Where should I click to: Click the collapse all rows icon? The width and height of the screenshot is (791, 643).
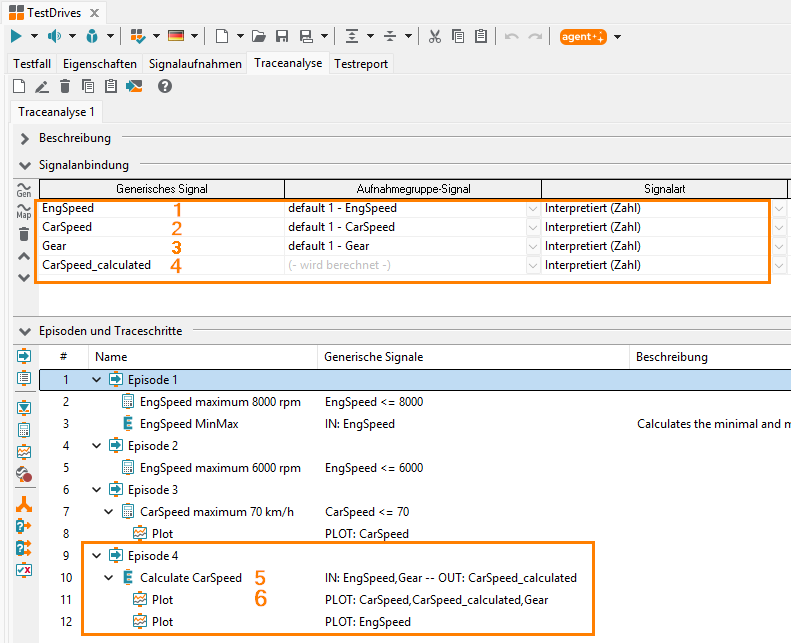(x=389, y=36)
